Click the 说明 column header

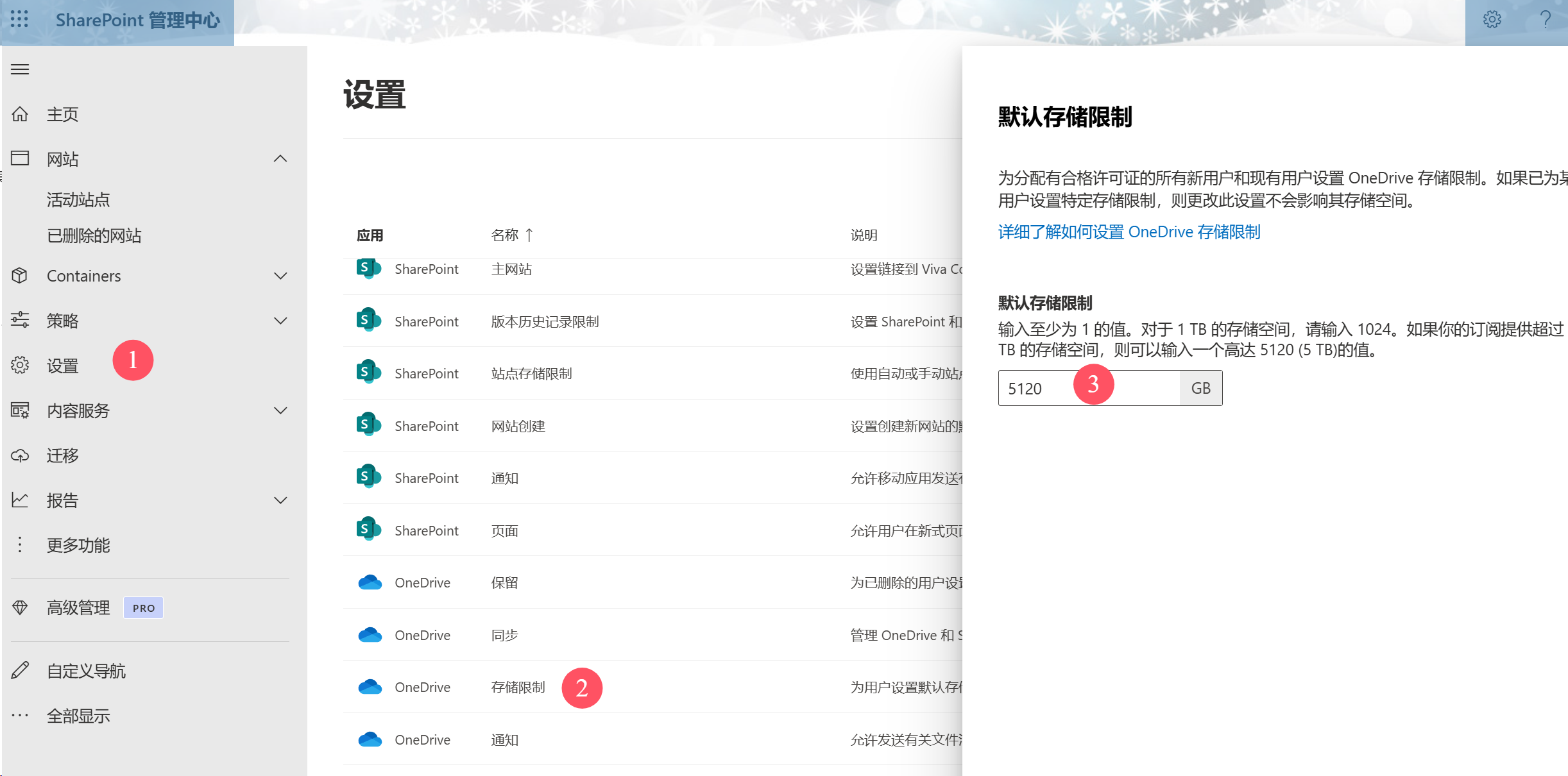click(864, 235)
